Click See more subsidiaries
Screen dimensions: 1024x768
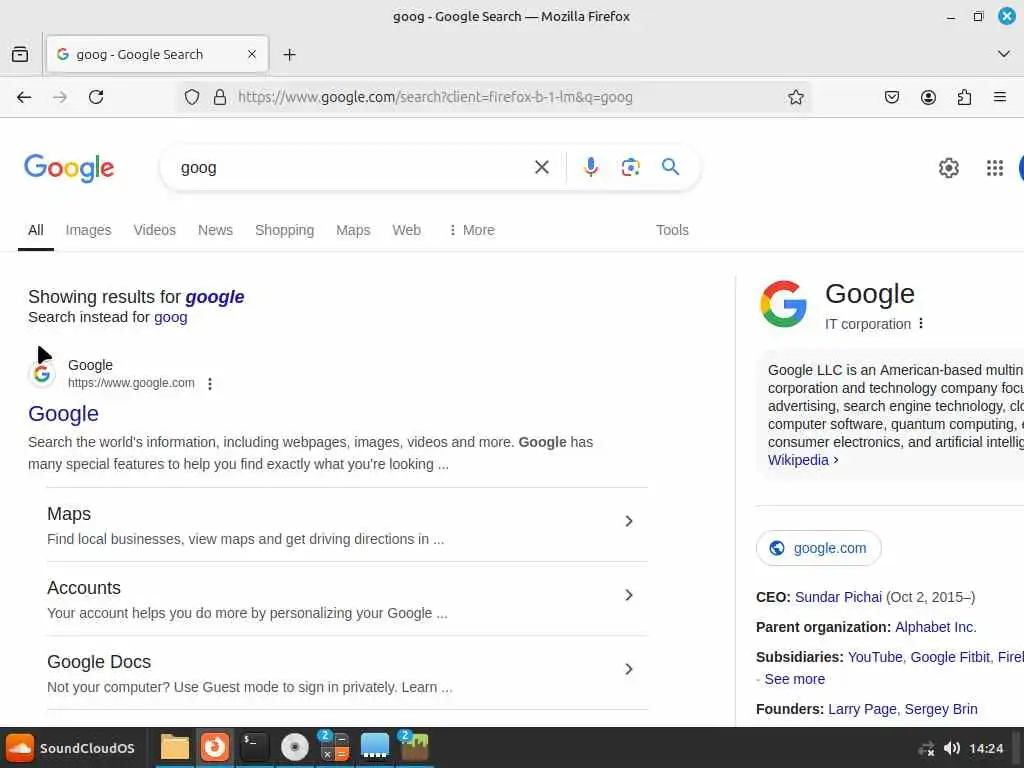pos(794,680)
